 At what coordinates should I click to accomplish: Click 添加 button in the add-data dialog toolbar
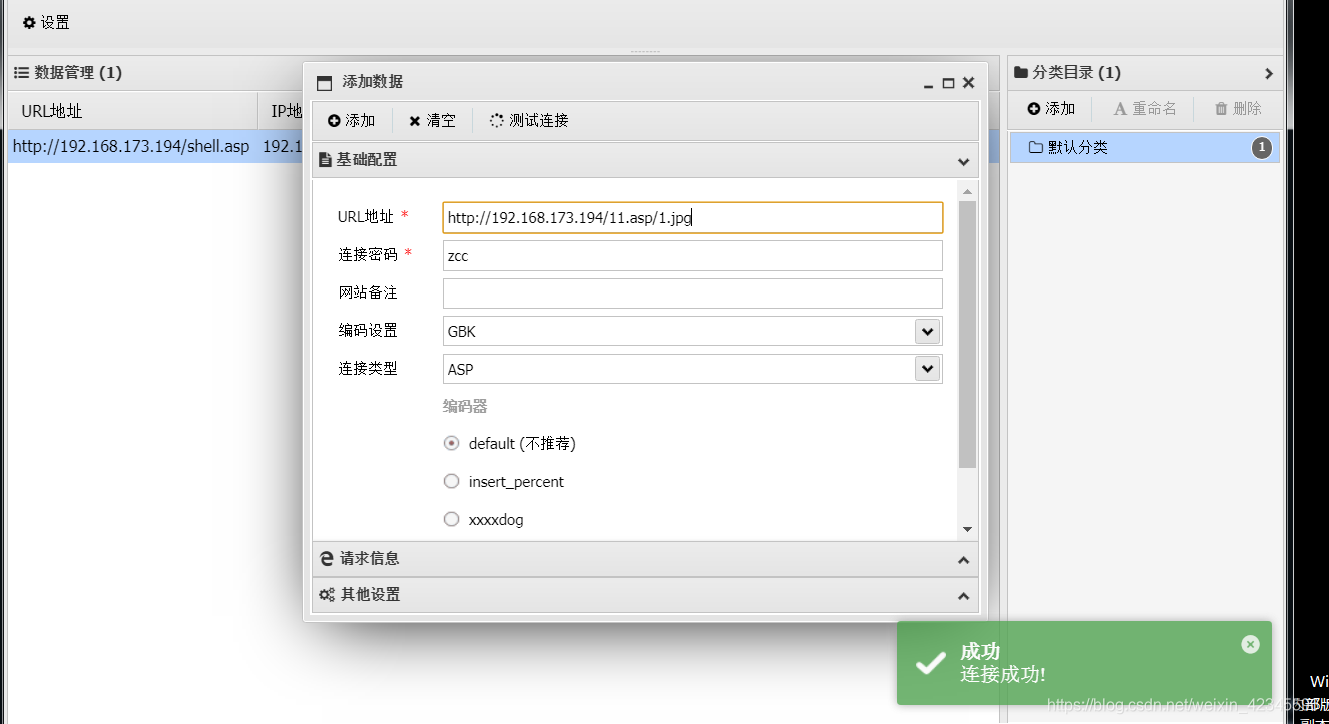click(351, 120)
